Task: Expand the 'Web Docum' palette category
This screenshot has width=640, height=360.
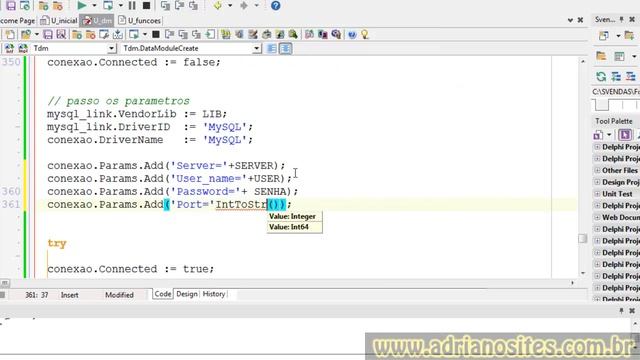Action: pyautogui.click(x=597, y=218)
